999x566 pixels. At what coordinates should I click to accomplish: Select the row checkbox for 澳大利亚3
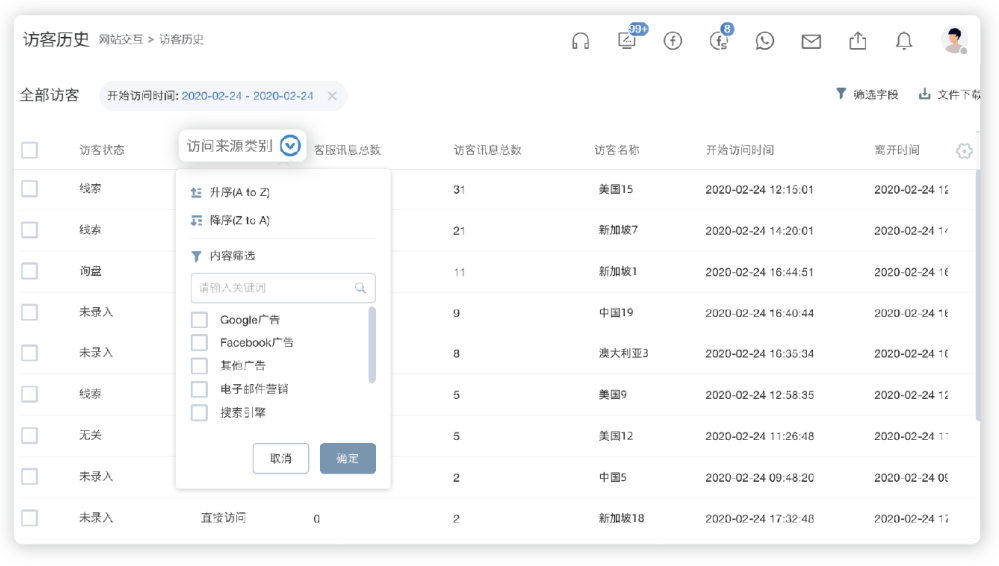tap(29, 352)
